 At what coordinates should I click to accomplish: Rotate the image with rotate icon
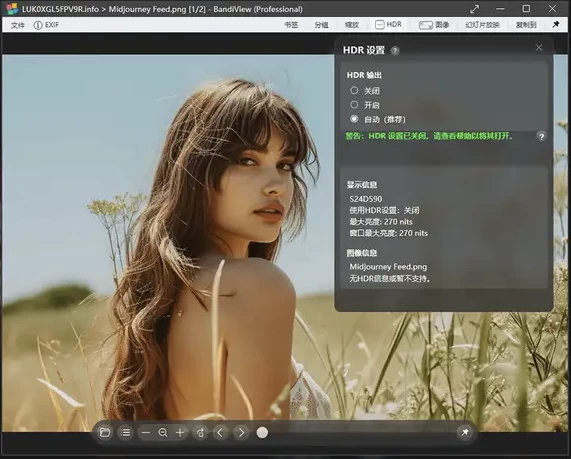click(x=200, y=432)
